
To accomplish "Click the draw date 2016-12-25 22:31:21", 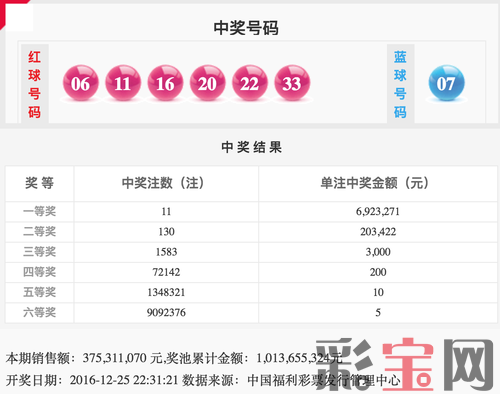I will coord(124,380).
